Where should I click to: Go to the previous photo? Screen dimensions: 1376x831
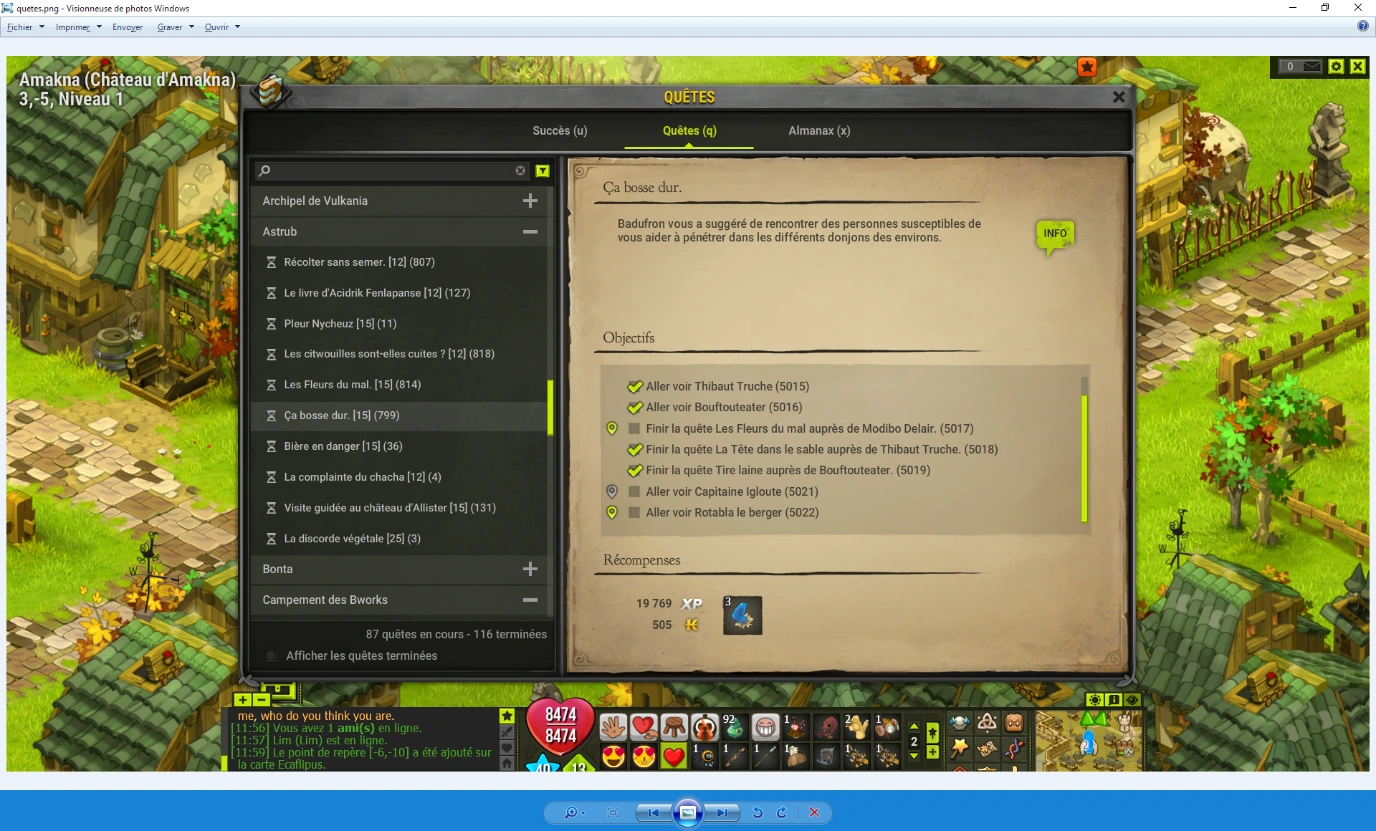[x=652, y=813]
